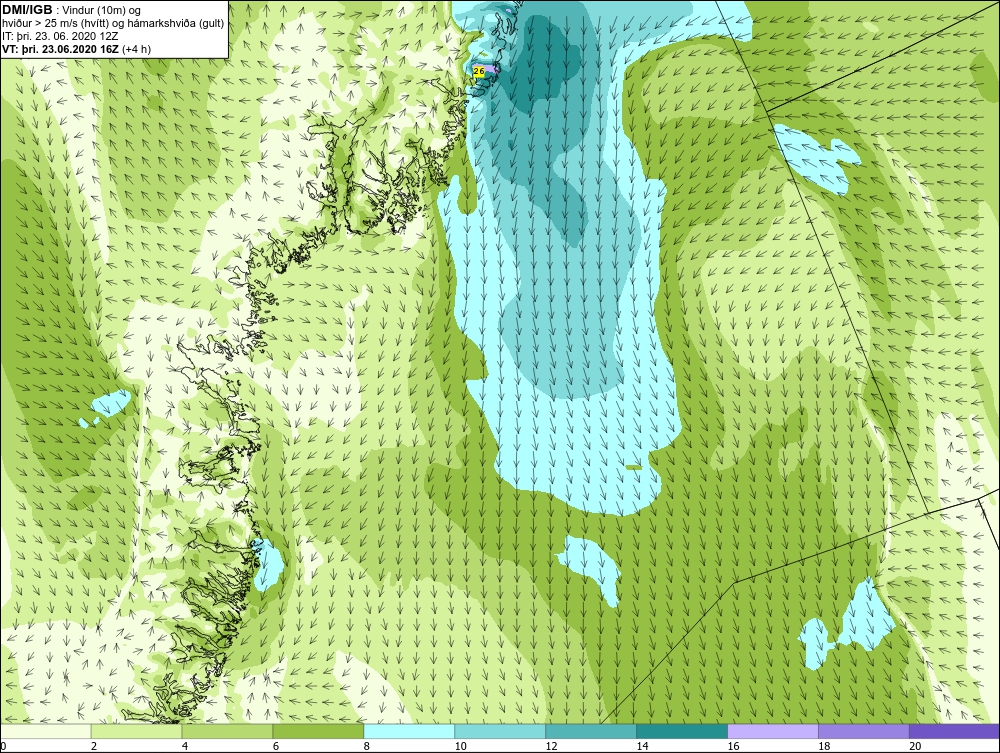Screen dimensions: 1000x753
Task: Select the 8–10 m/s light cyan legend swatch
Action: (x=409, y=731)
